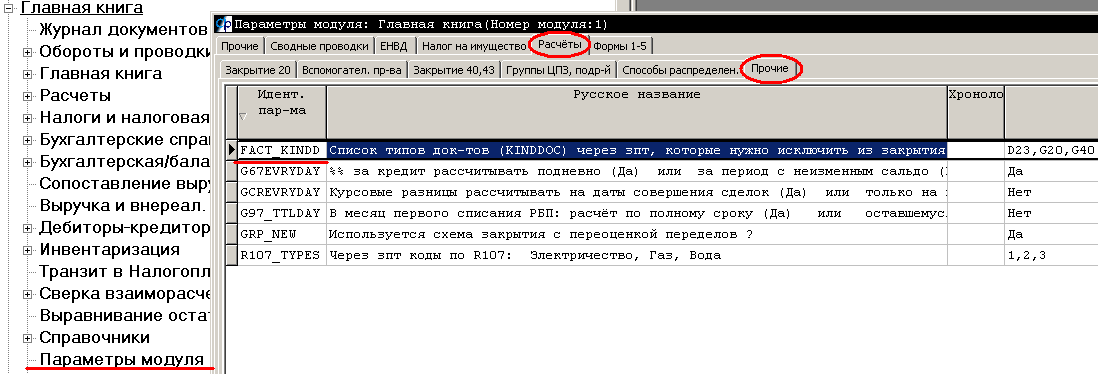
Task: Select the G67EVRYDAY identifier cell
Action: (x=282, y=171)
